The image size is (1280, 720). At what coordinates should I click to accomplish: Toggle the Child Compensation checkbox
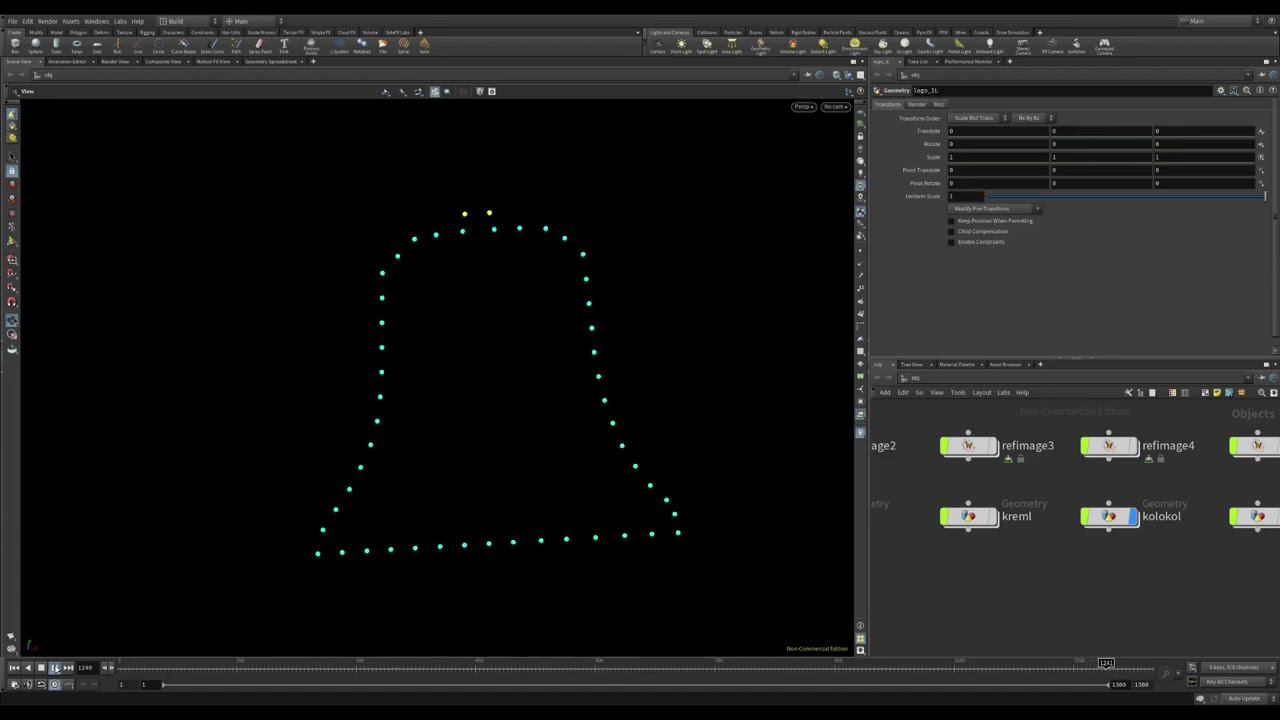pos(952,231)
